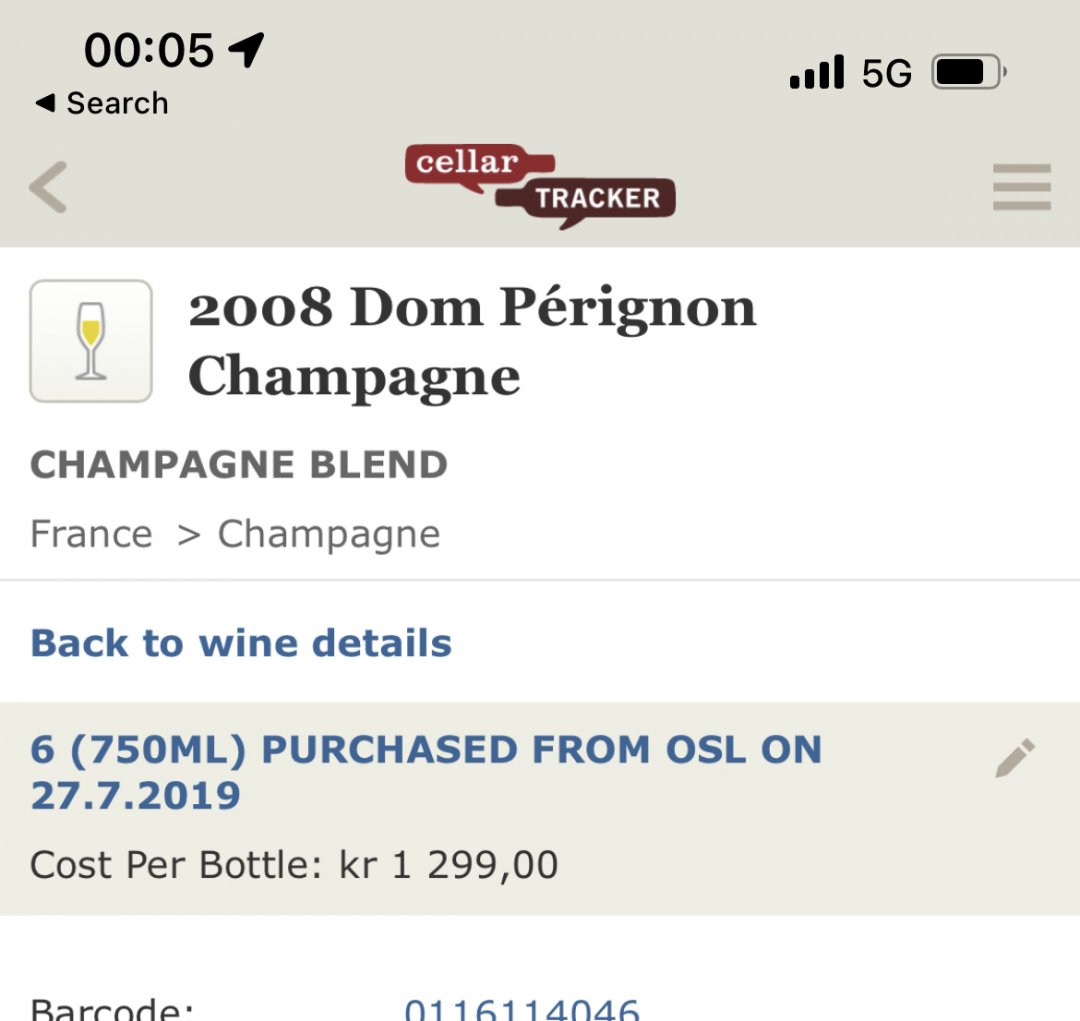This screenshot has height=1021, width=1080.
Task: Return to Search via iOS back link
Action: 102,103
